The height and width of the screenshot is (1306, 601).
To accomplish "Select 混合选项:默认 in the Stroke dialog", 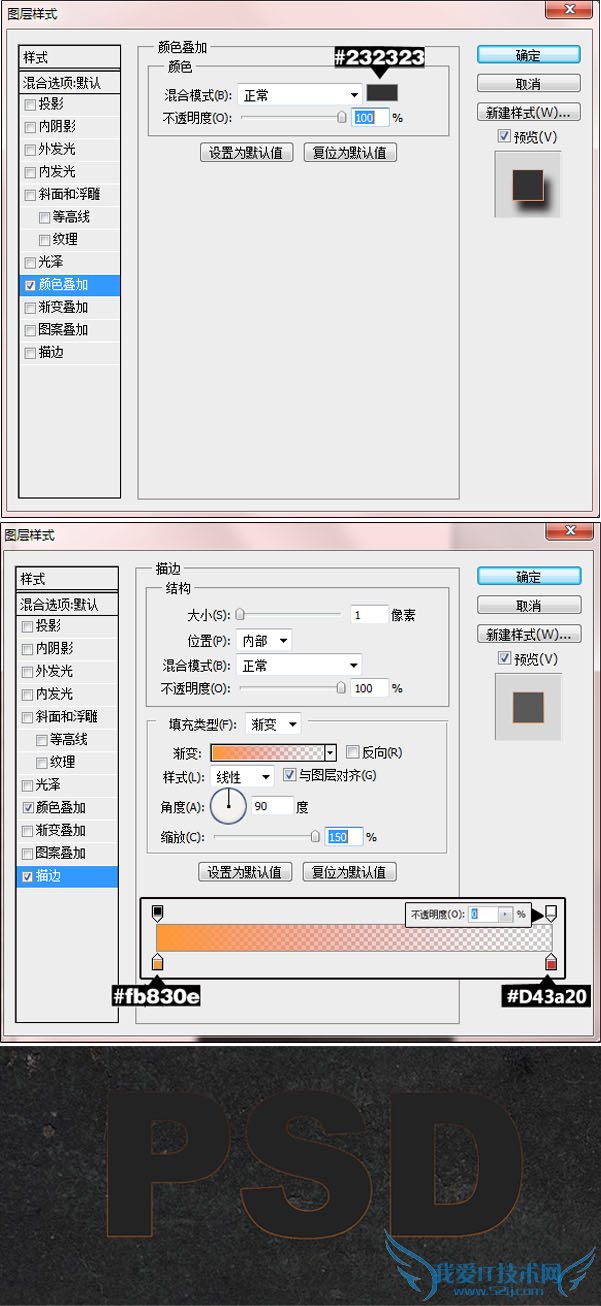I will click(x=68, y=604).
